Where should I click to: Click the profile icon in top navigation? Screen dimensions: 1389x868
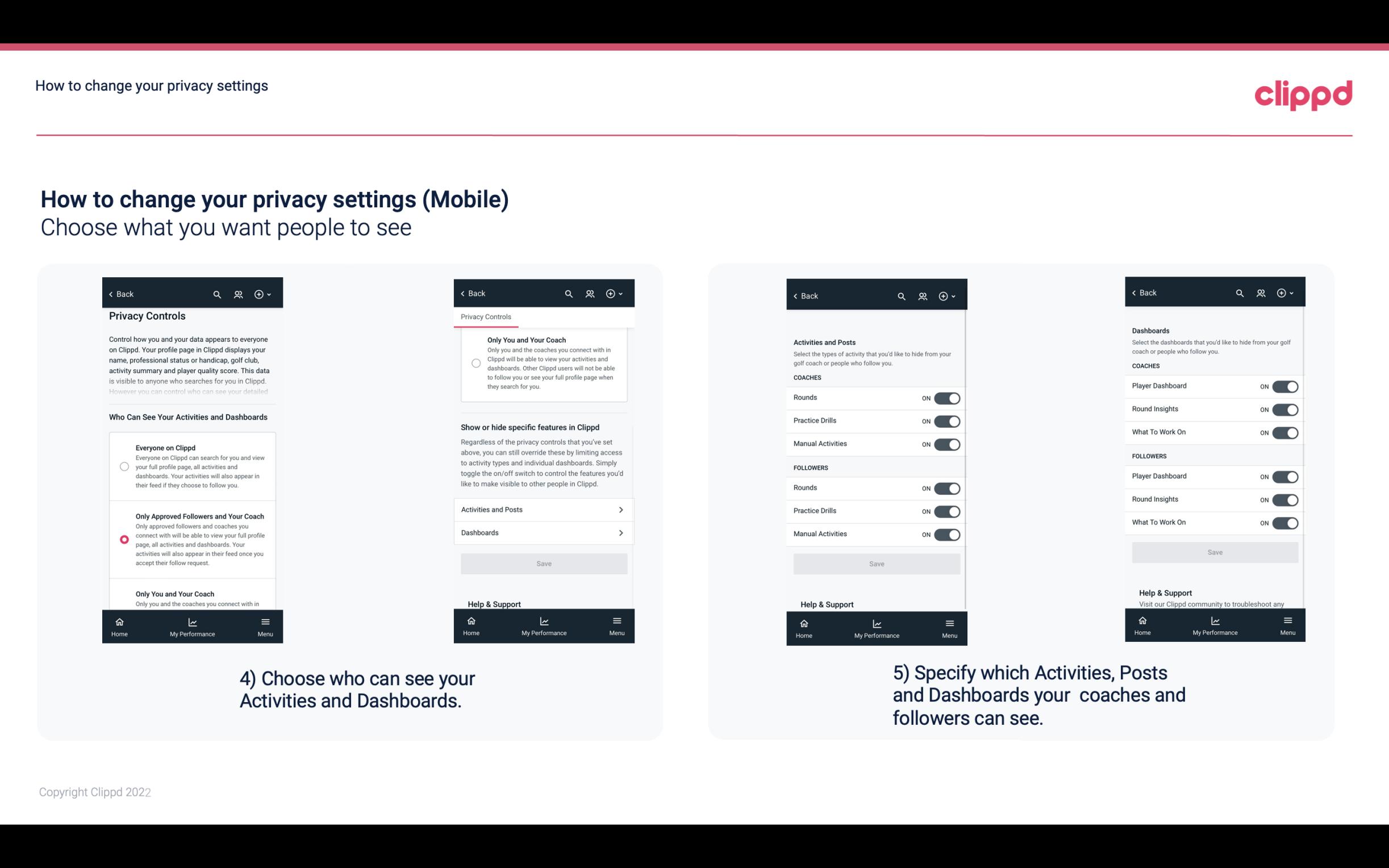click(x=239, y=294)
